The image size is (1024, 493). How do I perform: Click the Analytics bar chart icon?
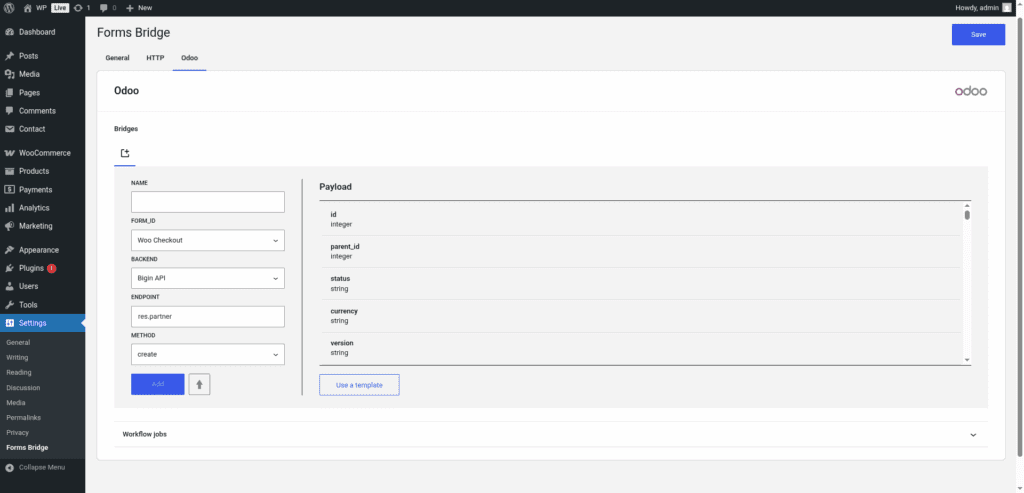pos(10,208)
